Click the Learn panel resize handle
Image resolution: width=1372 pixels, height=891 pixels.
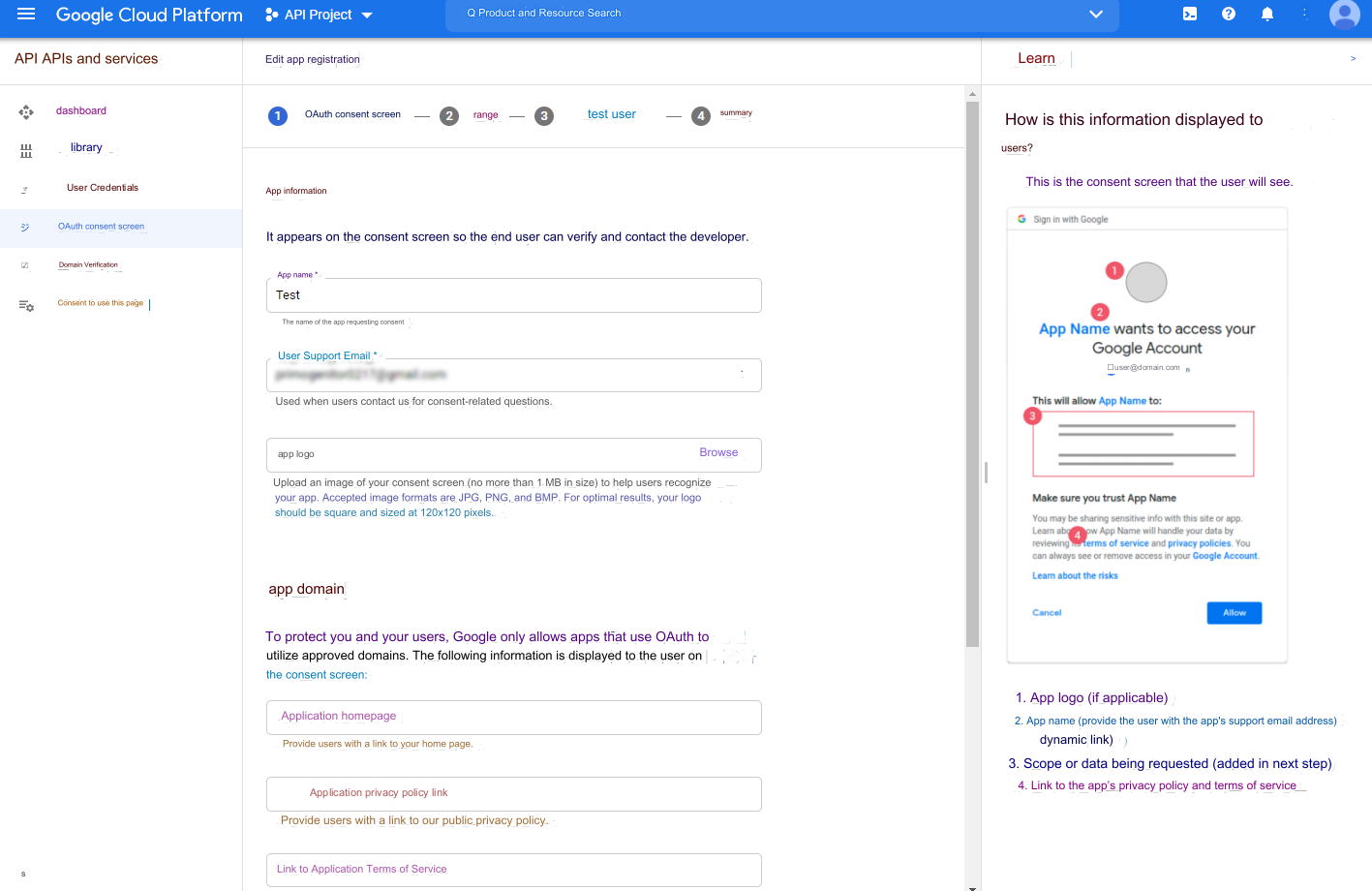[986, 473]
